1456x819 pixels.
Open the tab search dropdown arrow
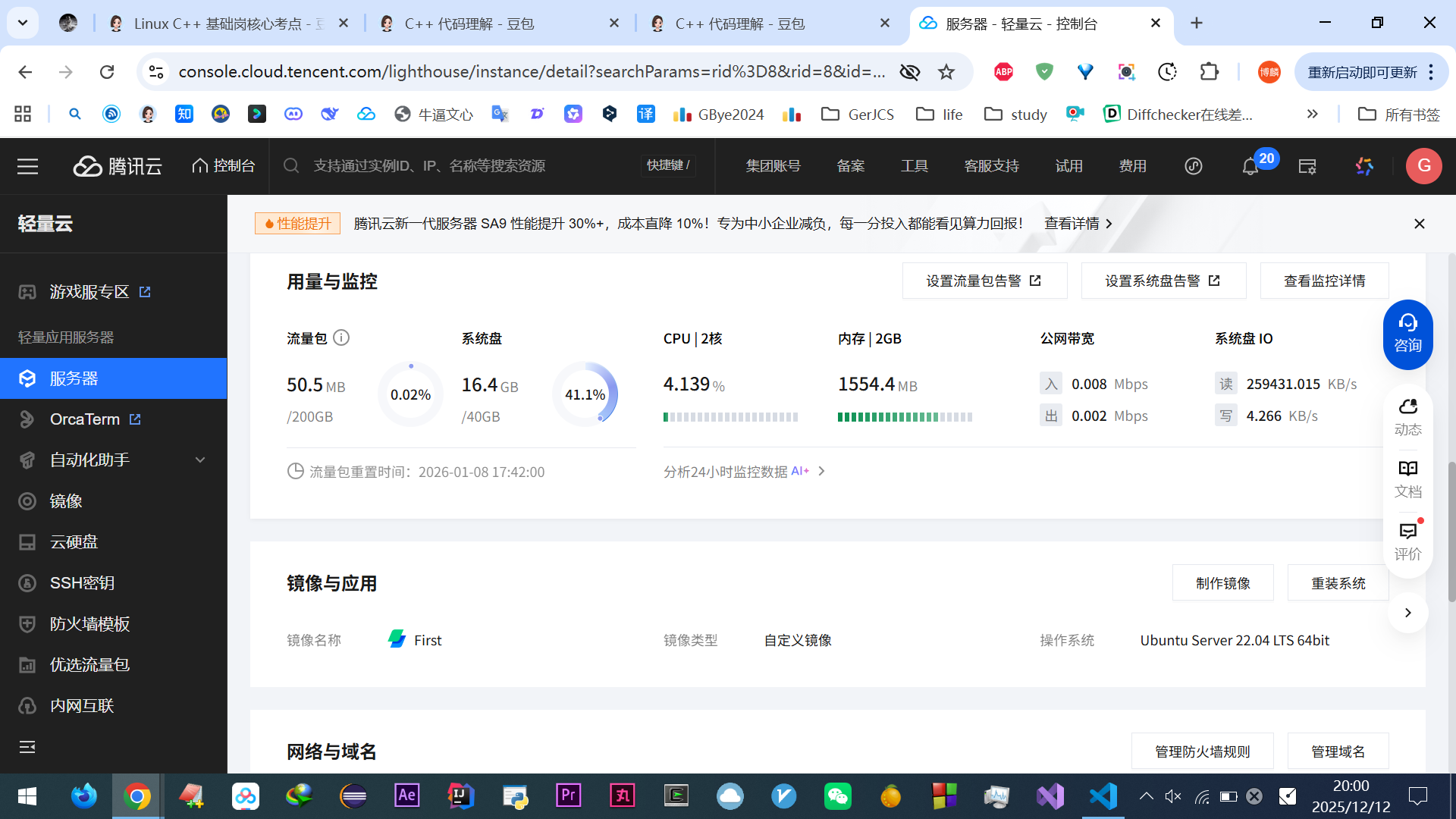pyautogui.click(x=23, y=23)
